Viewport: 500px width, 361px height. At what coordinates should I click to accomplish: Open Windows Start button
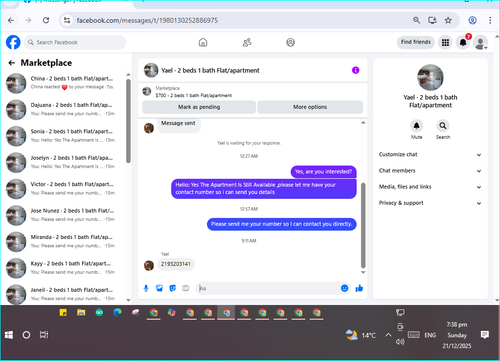(x=9, y=335)
